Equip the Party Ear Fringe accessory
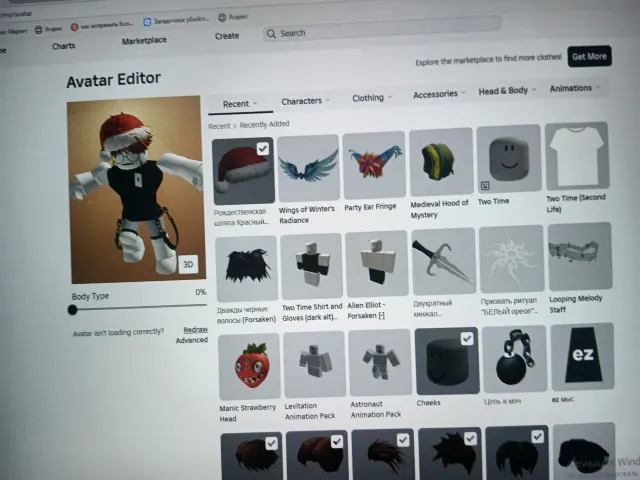Screen dimensions: 640x480 coord(374,165)
